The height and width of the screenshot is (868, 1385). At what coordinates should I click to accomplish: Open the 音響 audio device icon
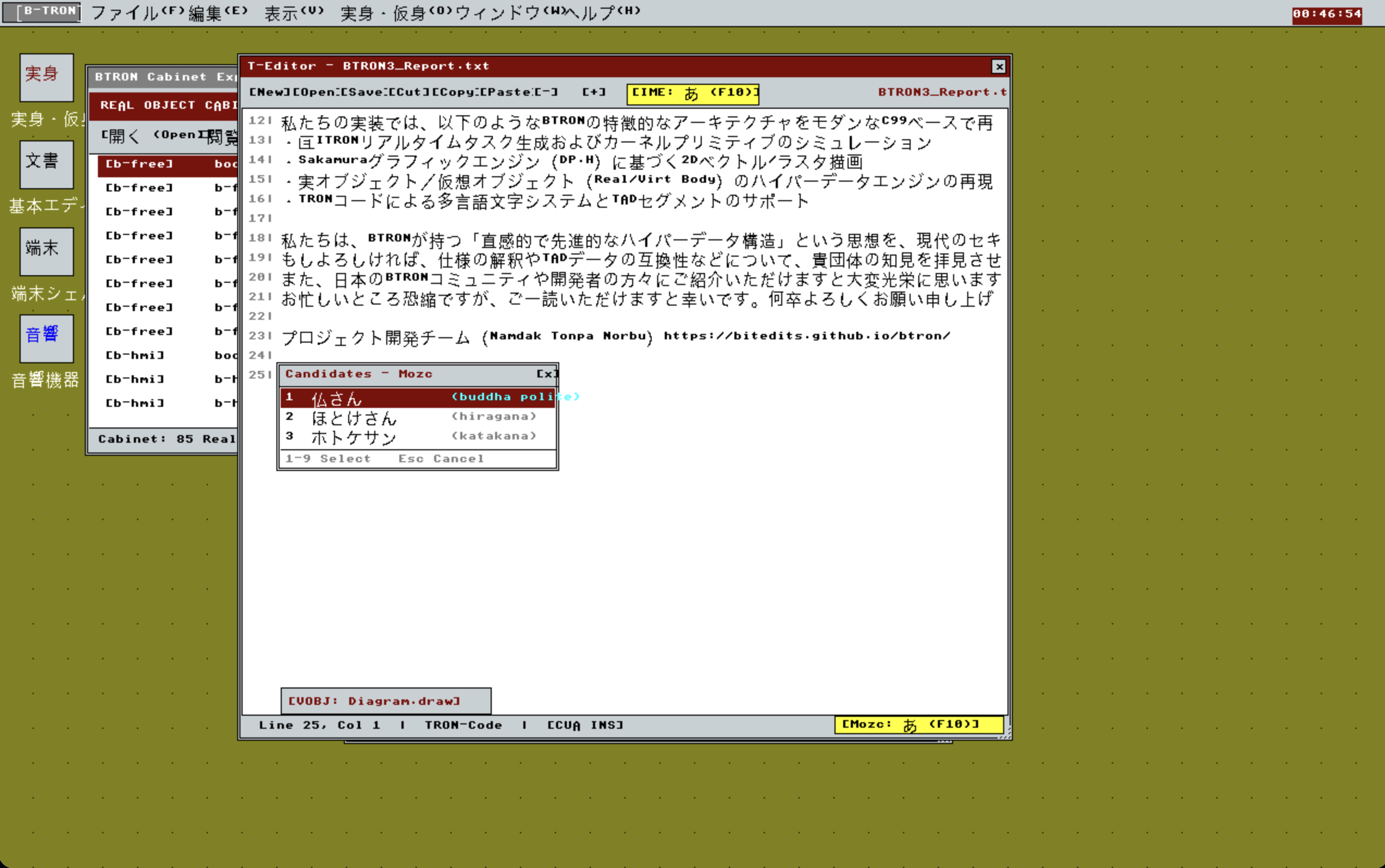[x=47, y=338]
